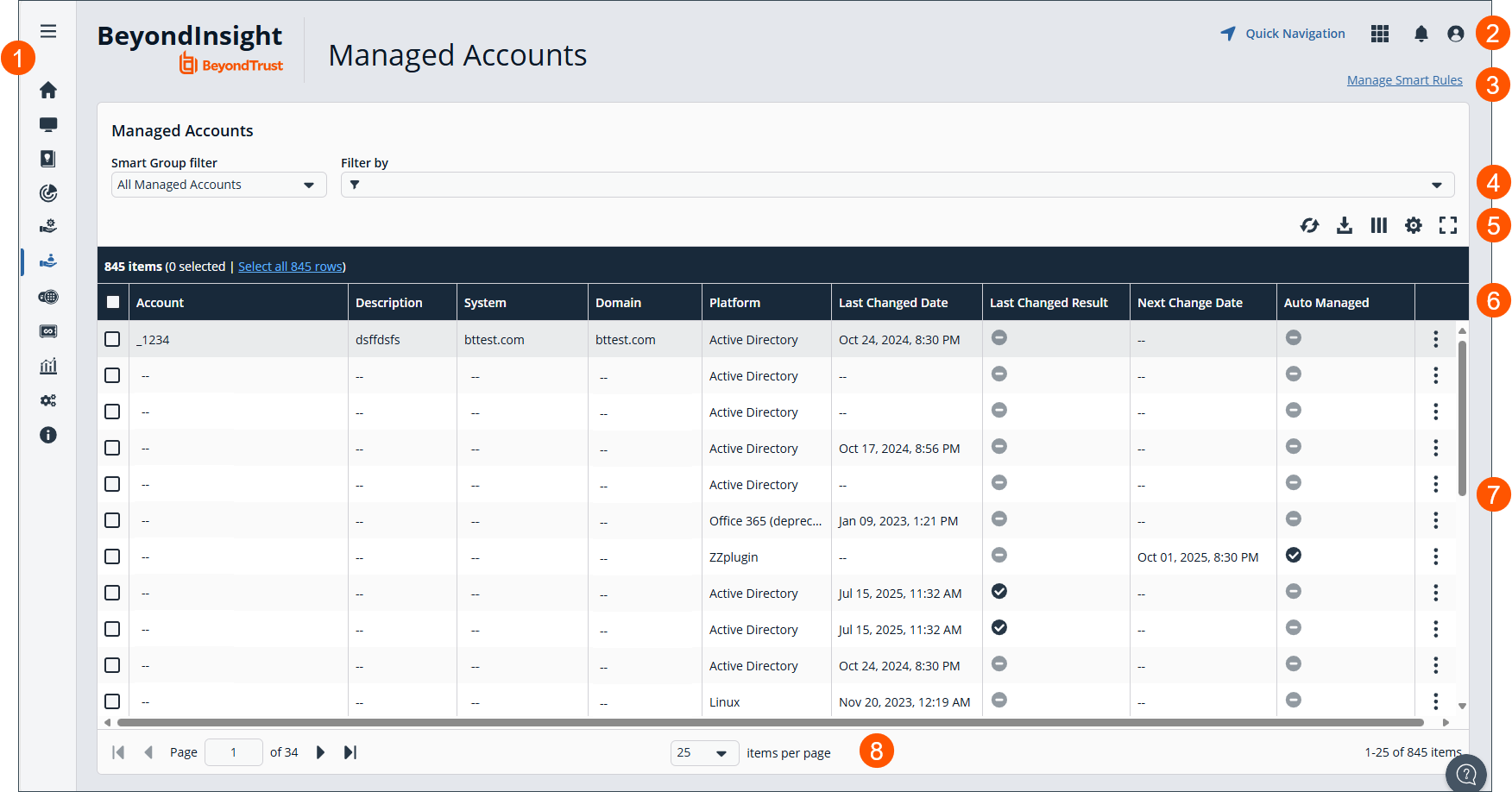Screen dimensions: 1512x792
Task: Open the monitor screen icon in the sidebar
Action: coord(48,124)
